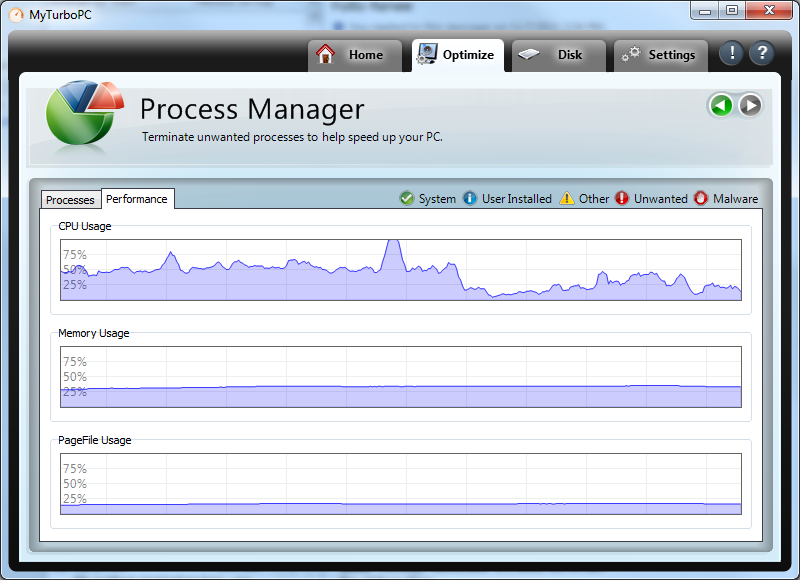Click the 'Memory Usage' label
This screenshot has height=580, width=800.
click(x=94, y=333)
